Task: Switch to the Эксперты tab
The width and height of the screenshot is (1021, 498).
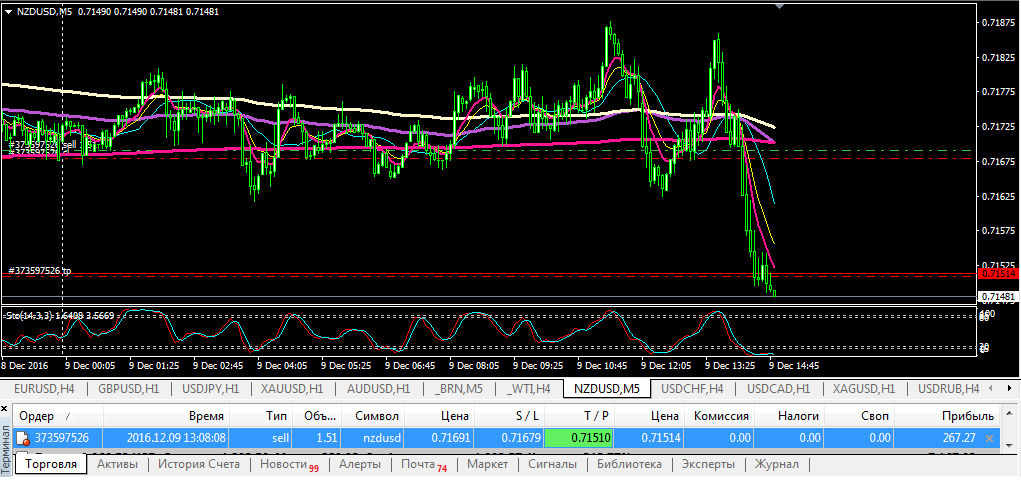Action: (708, 464)
